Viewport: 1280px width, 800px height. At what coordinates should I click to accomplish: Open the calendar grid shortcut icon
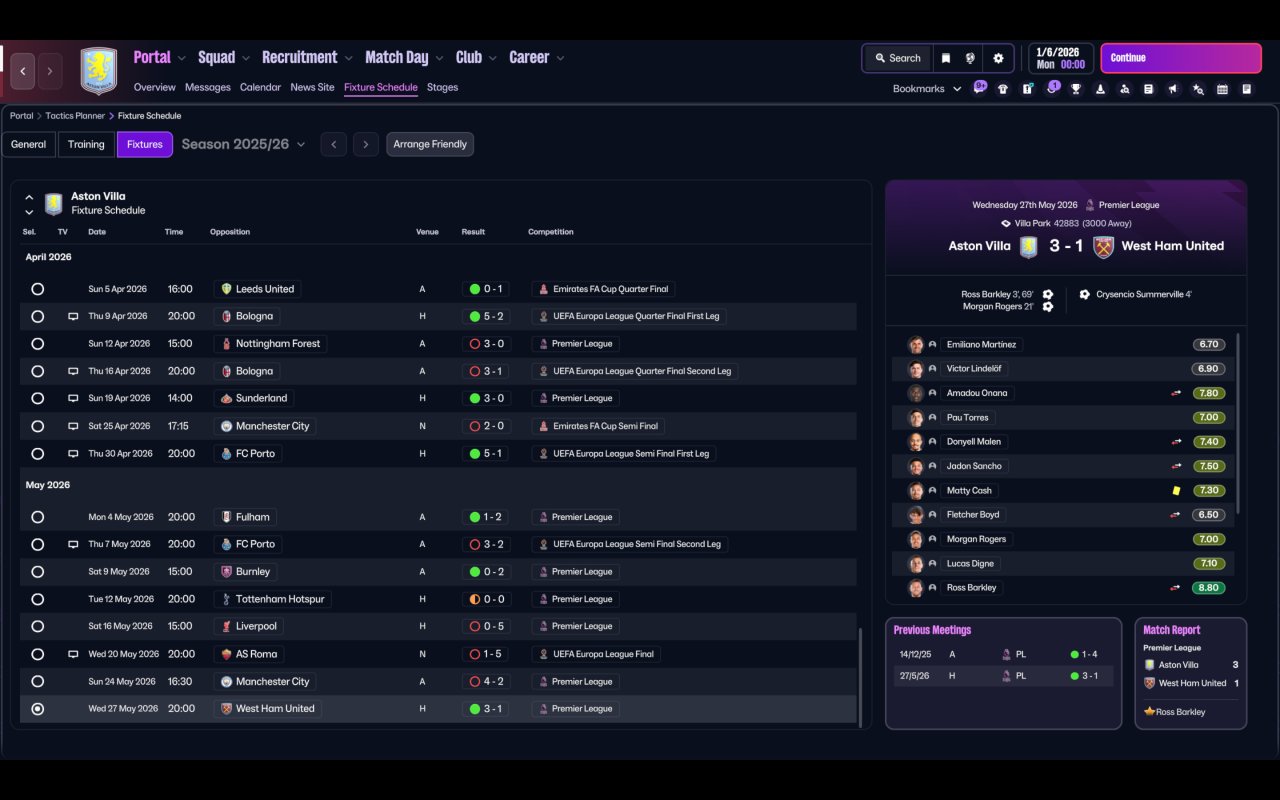pyautogui.click(x=1222, y=89)
